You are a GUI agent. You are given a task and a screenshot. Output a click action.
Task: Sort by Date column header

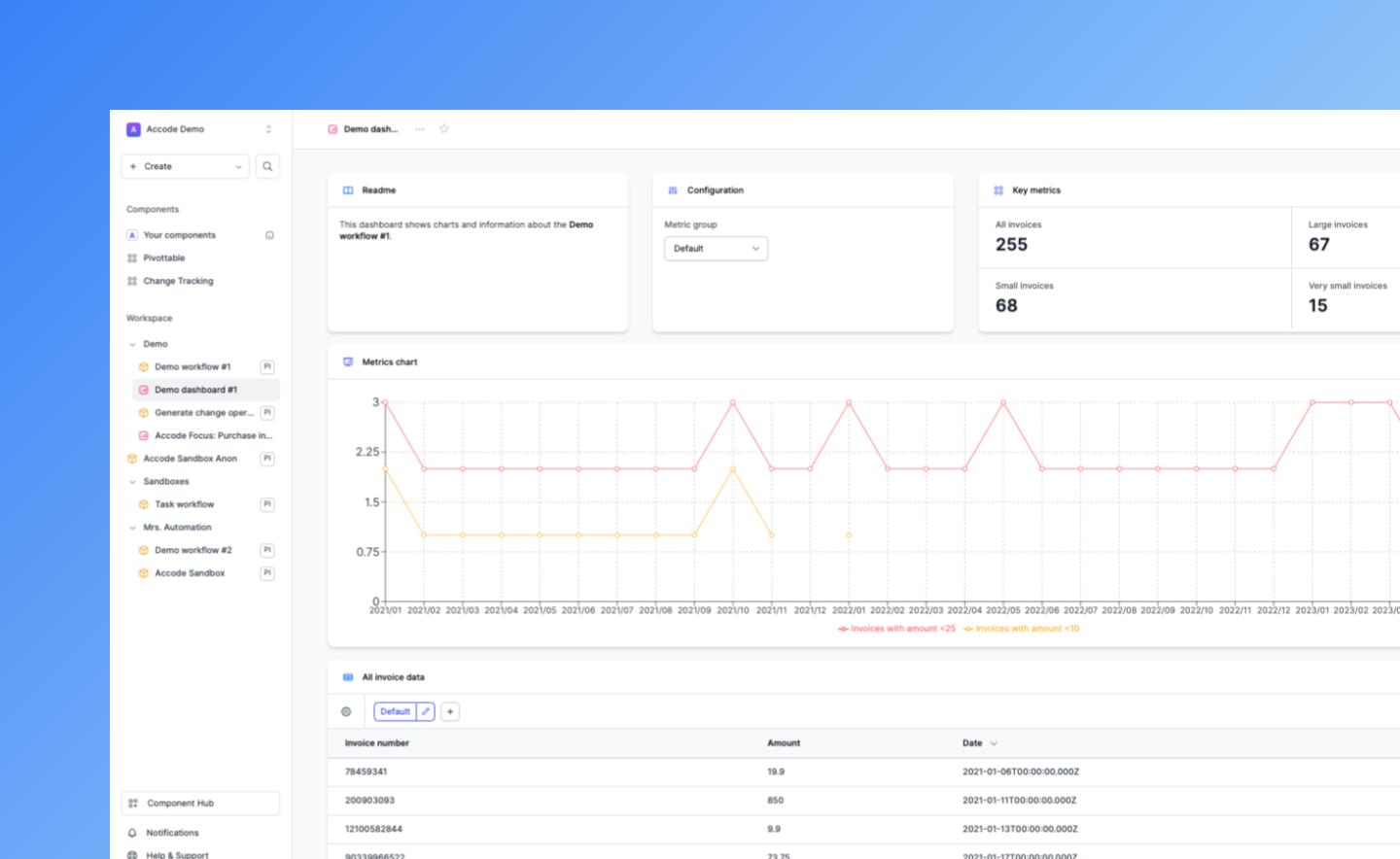point(972,743)
